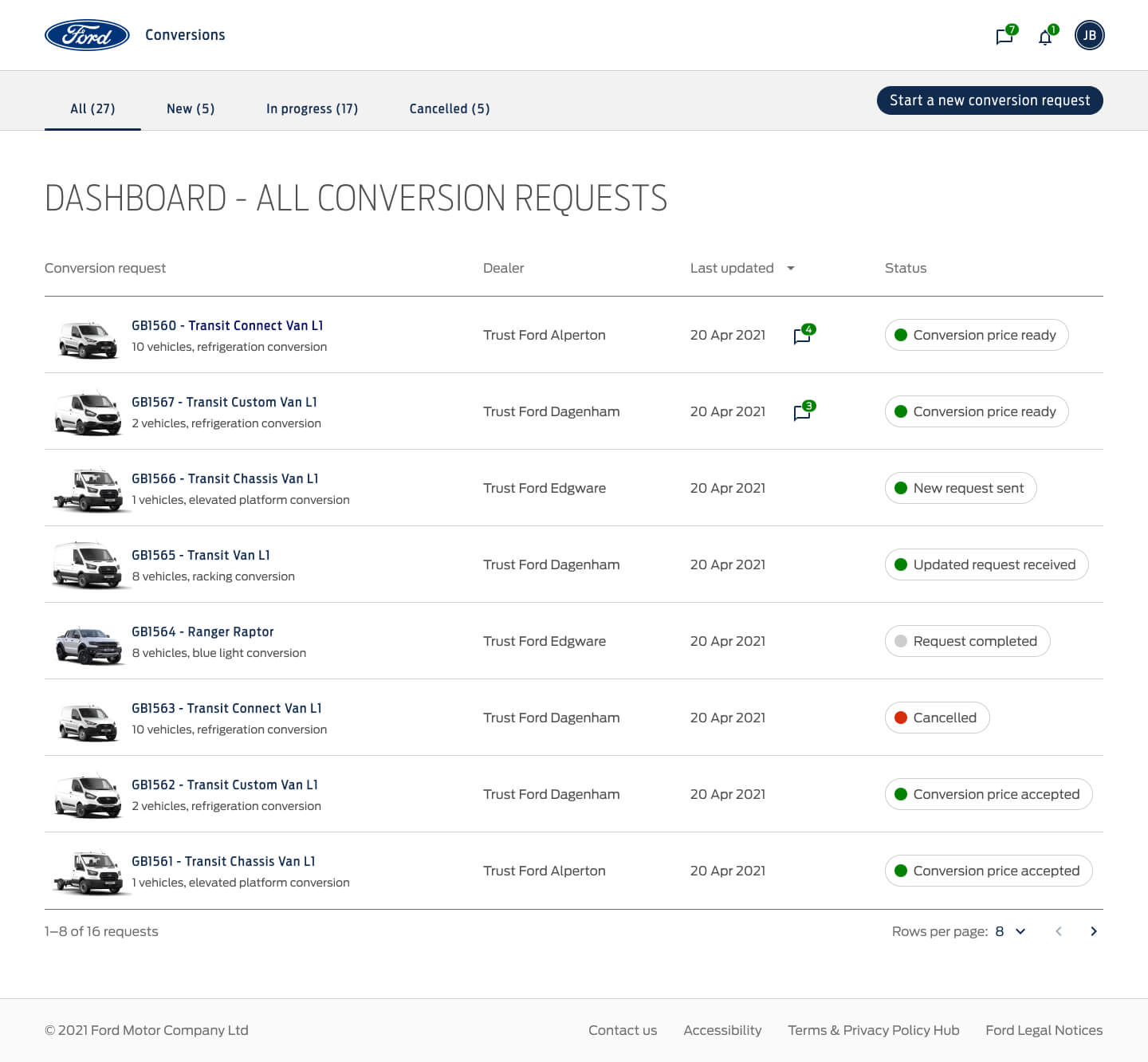Image resolution: width=1148 pixels, height=1062 pixels.
Task: Click Trust Ford Edgware in GB1566 row
Action: pos(545,488)
